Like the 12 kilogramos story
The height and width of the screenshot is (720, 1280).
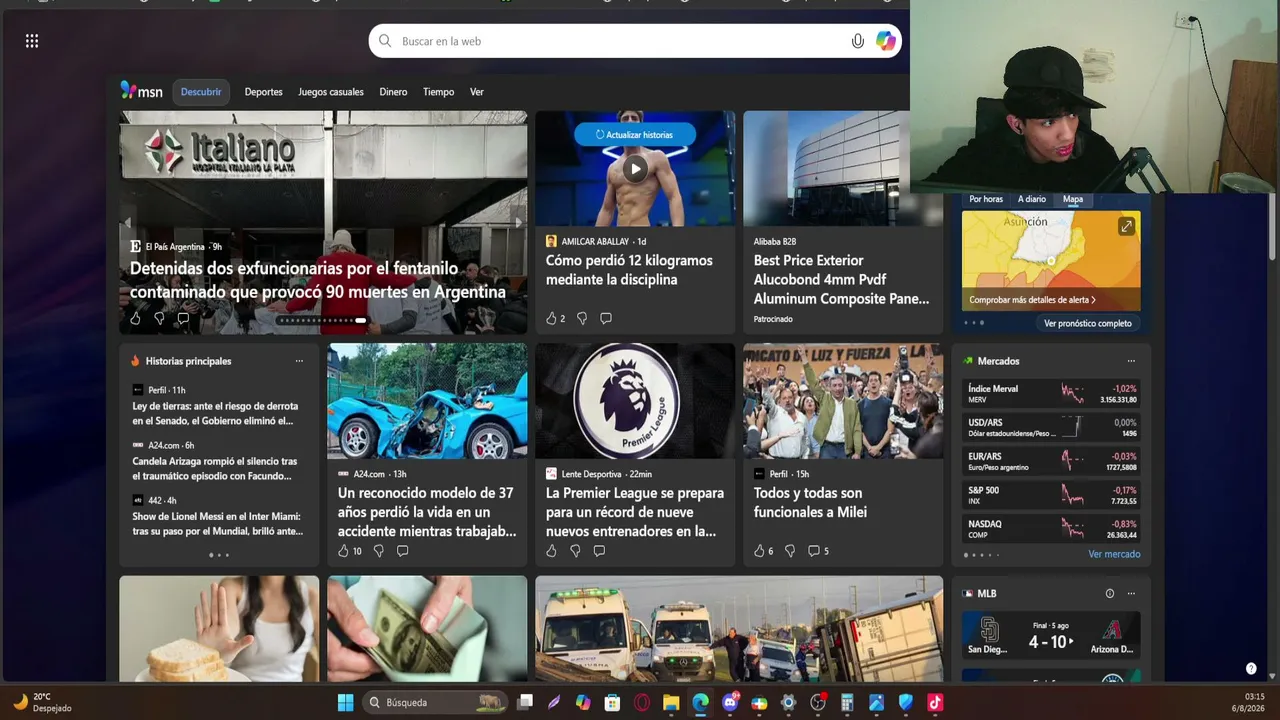tap(551, 318)
